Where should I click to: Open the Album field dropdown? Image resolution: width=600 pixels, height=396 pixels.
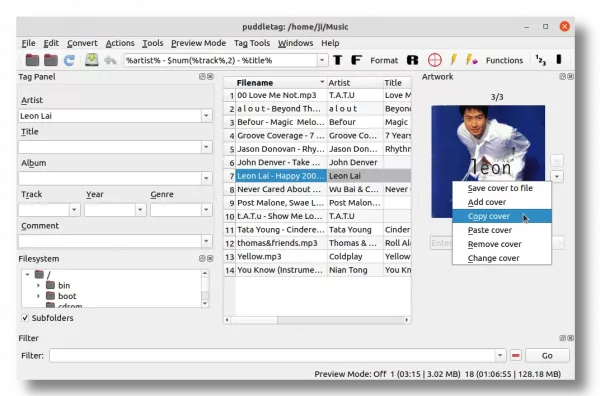[x=206, y=178]
